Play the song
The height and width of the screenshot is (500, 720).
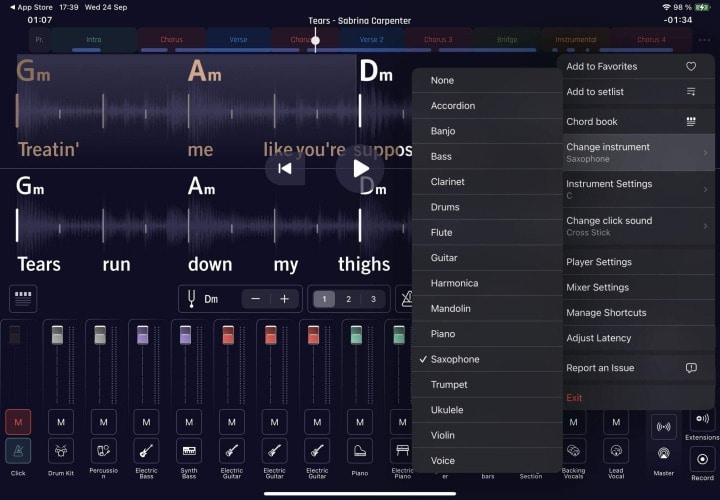[x=360, y=169]
